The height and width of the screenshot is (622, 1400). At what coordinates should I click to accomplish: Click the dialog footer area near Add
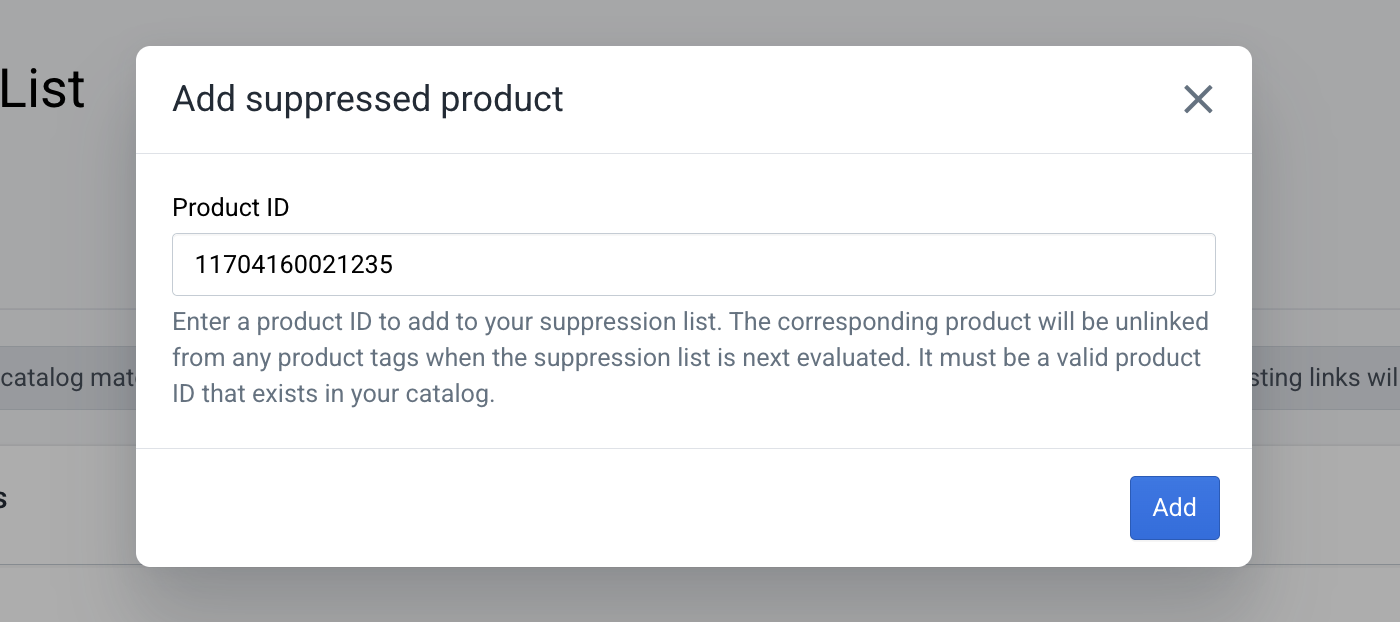650,508
